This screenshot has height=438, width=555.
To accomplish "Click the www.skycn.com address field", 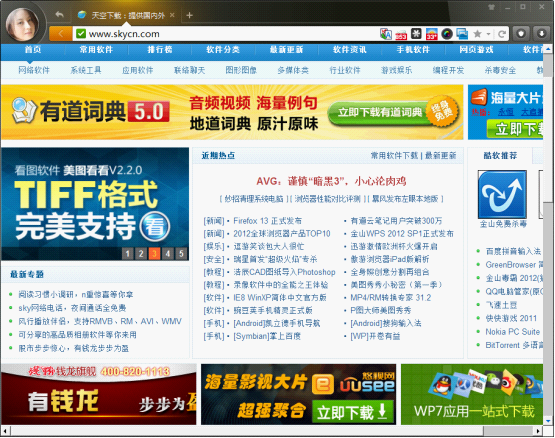I will click(227, 34).
